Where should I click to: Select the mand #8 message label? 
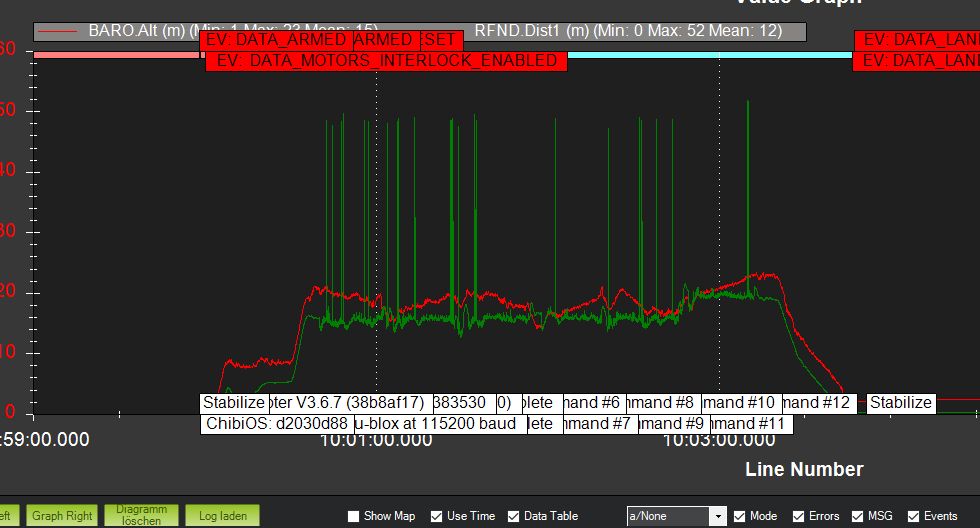tap(662, 403)
